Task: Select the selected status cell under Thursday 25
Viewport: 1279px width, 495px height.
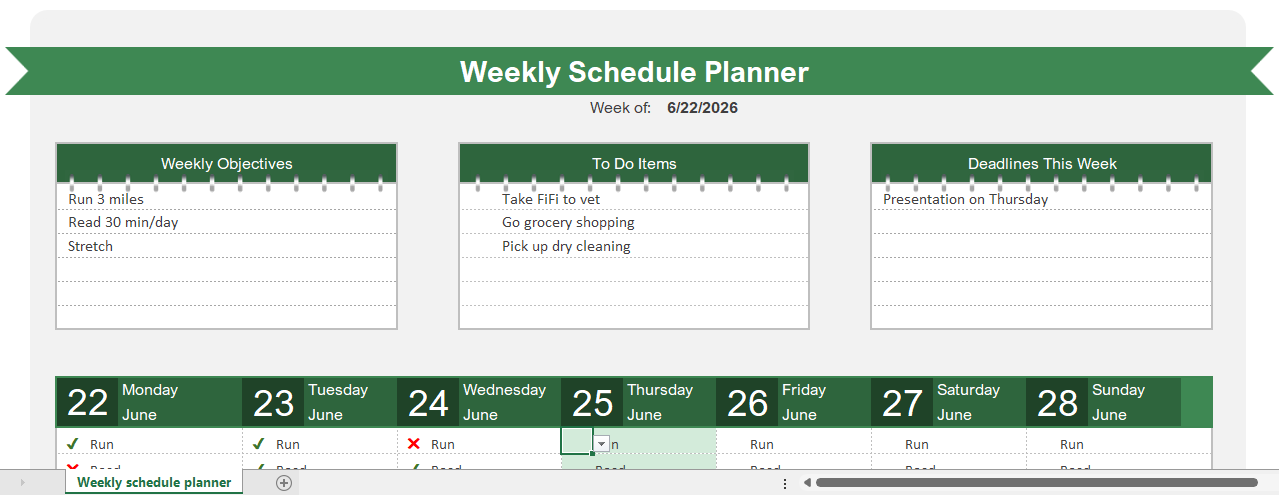Action: 577,441
